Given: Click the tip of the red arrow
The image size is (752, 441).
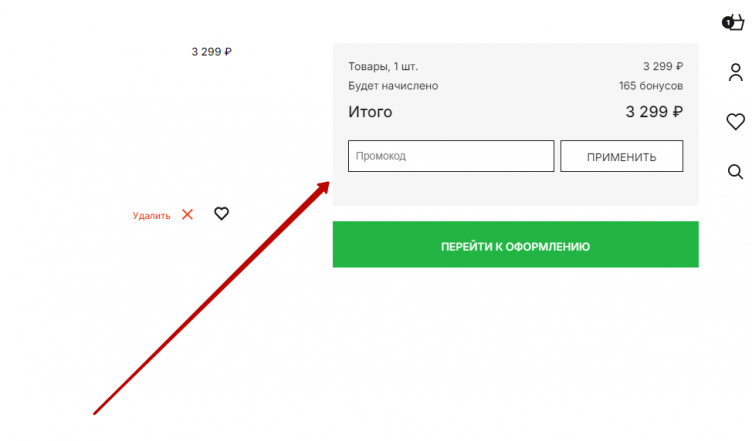Looking at the screenshot, I should click(x=327, y=184).
